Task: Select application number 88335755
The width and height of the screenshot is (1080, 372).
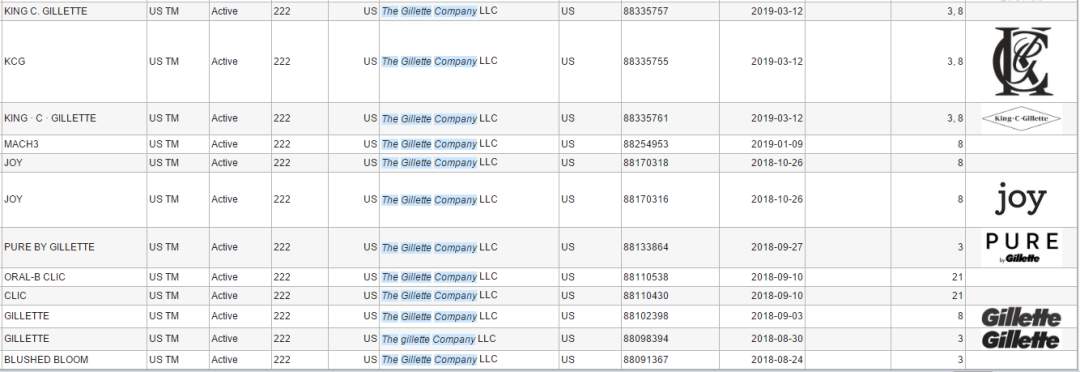Action: point(645,61)
